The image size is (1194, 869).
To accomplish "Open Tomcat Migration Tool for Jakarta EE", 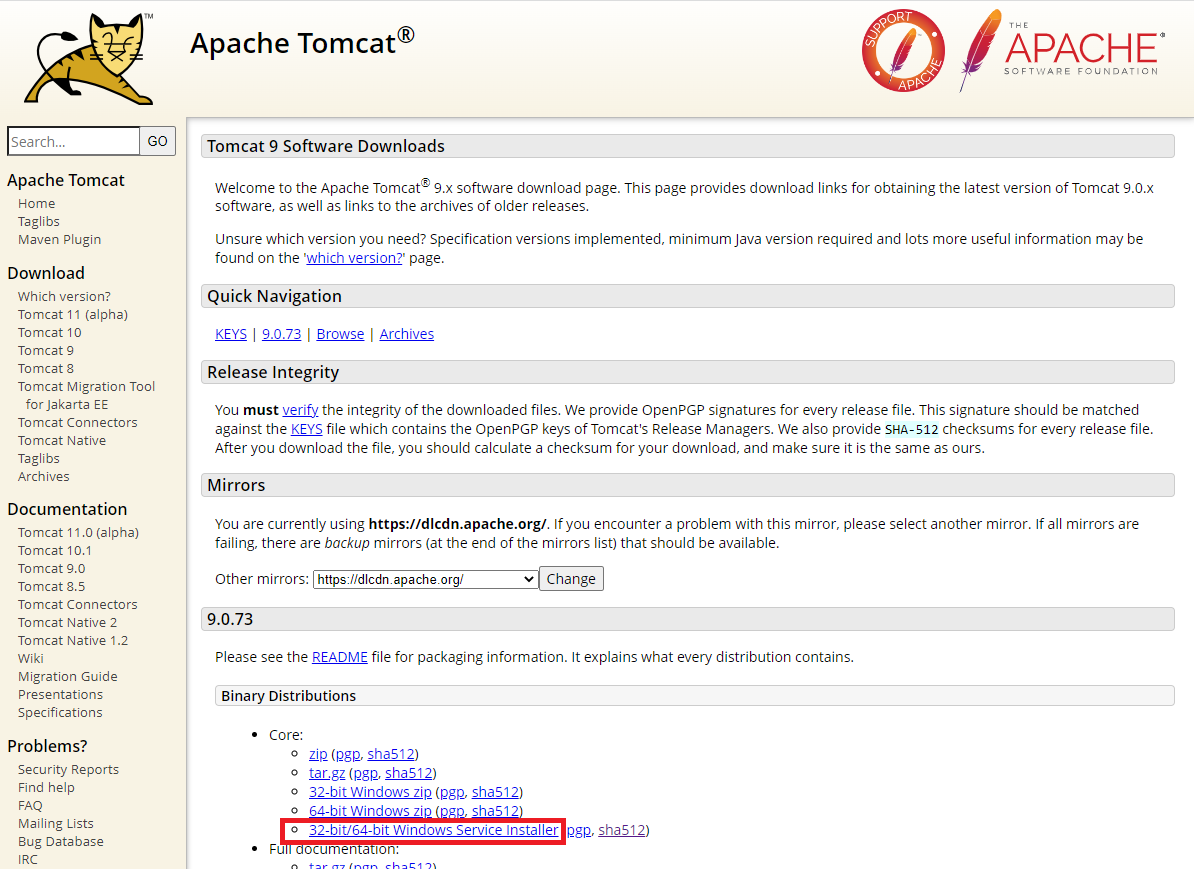I will coord(86,395).
